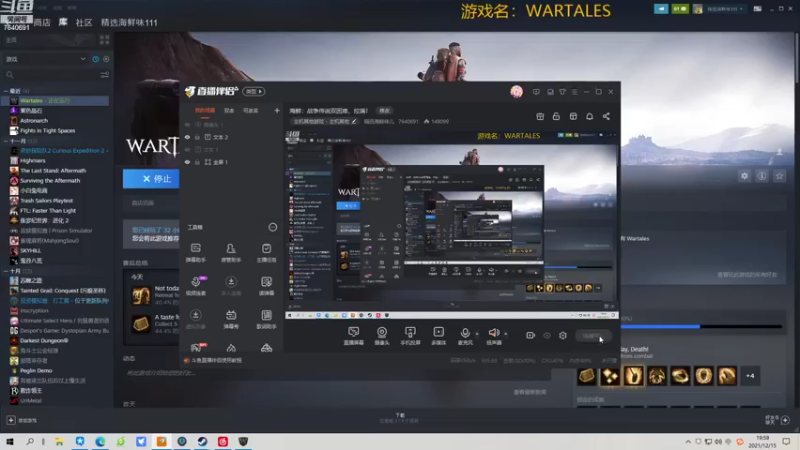Click the share icon in streaming header

point(606,116)
